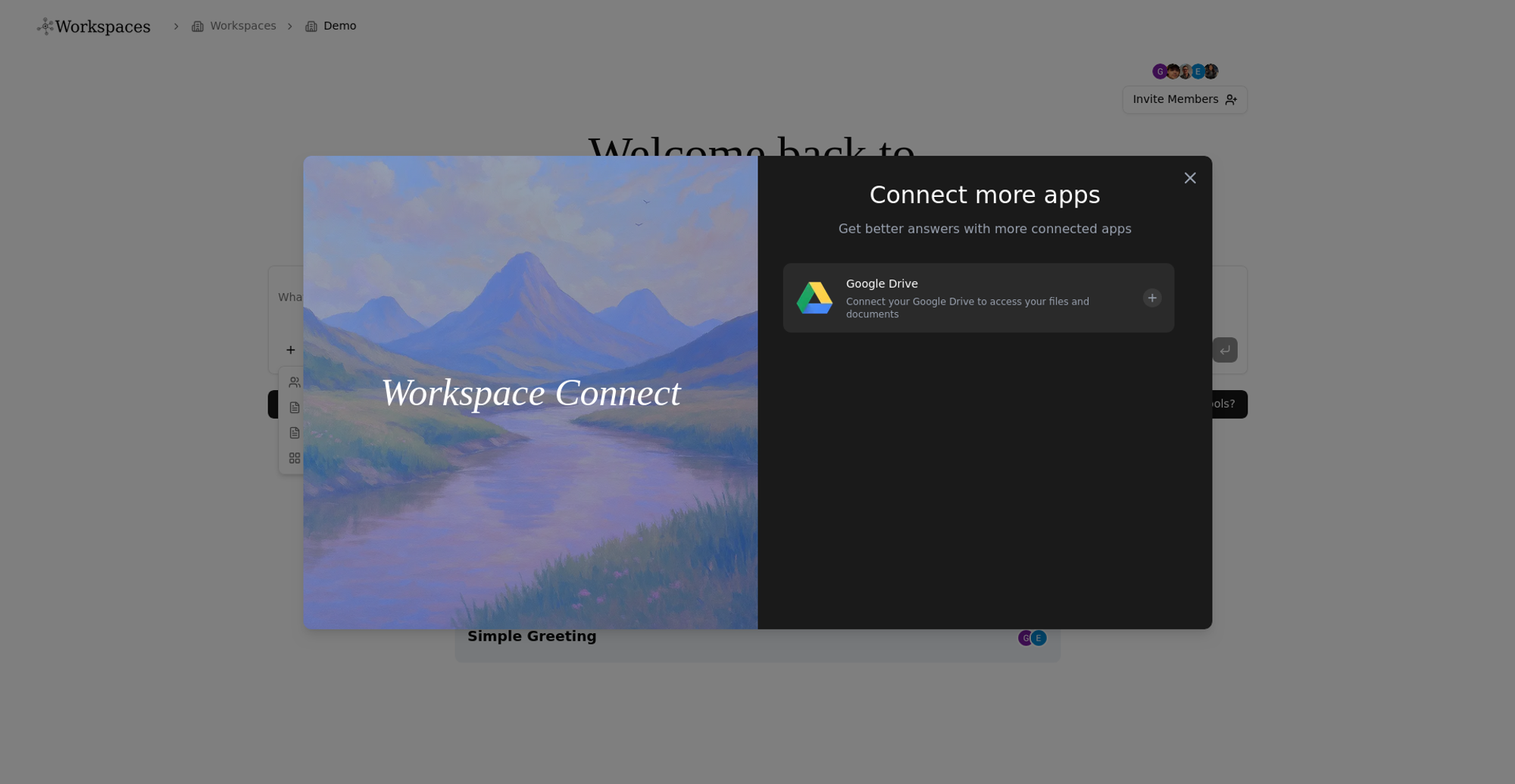Click the enter arrow send button
Screen dimensions: 1515x784
[x=1225, y=350]
